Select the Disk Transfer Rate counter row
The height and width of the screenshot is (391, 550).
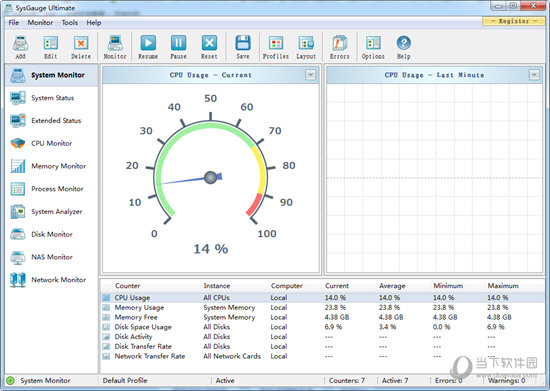tap(323, 346)
